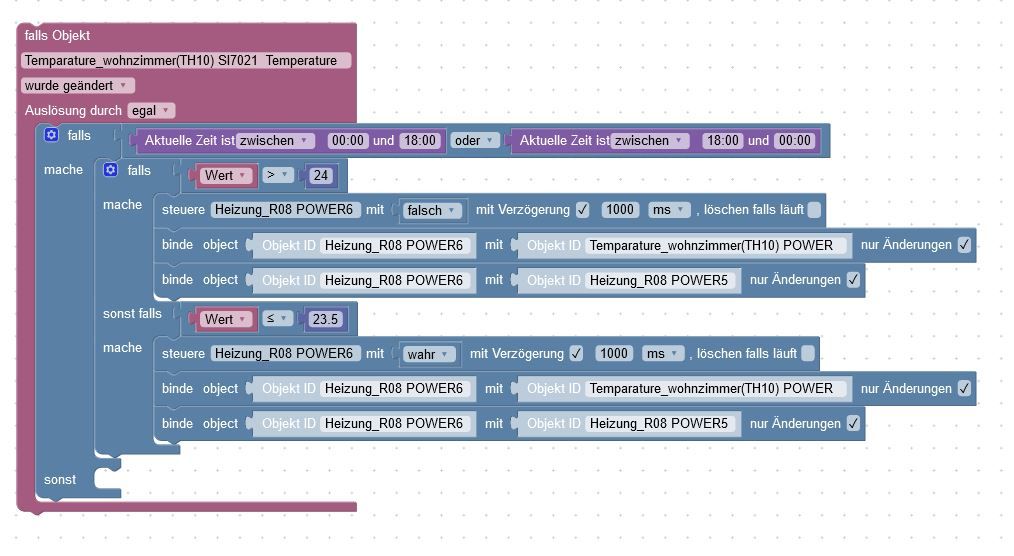1014x556 pixels.
Task: Open the 'wurde geändert' dropdown
Action: click(x=78, y=85)
